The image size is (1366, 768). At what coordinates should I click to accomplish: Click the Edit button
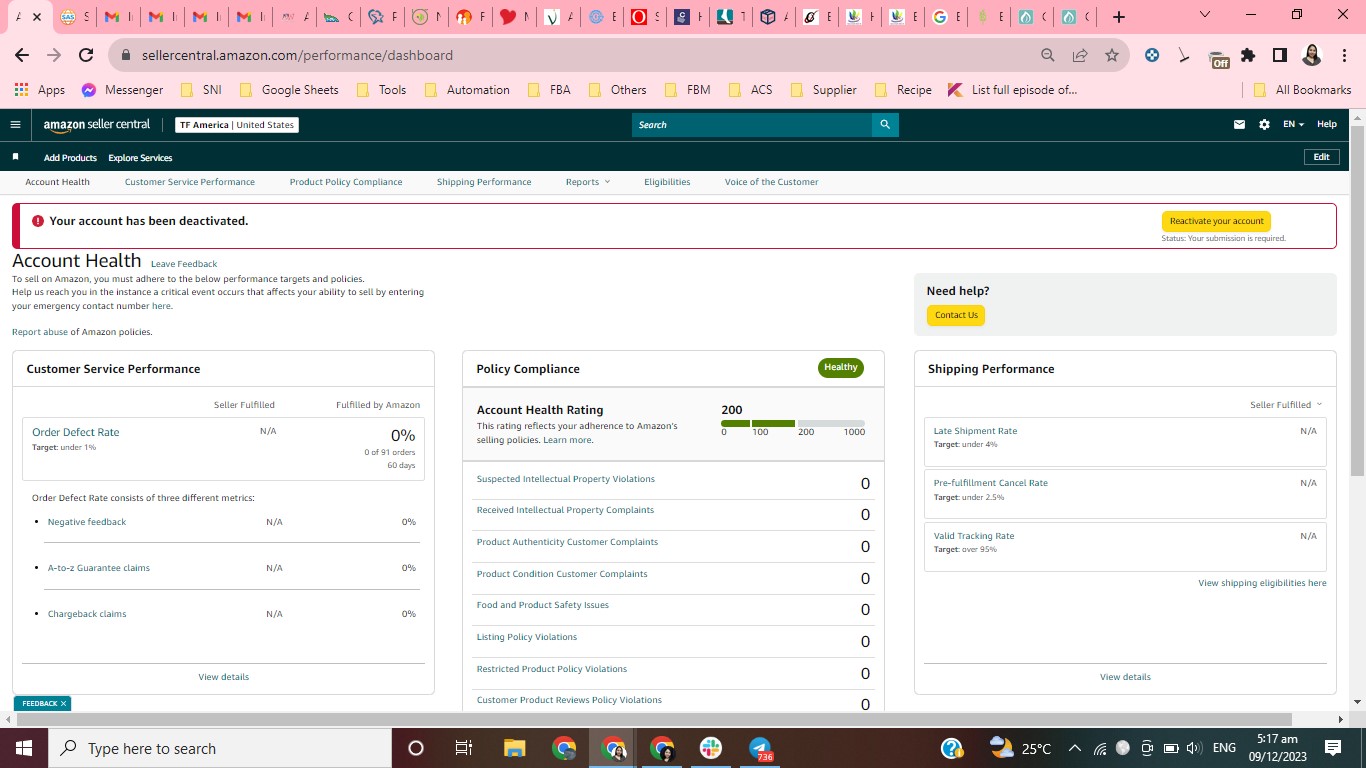(1321, 157)
